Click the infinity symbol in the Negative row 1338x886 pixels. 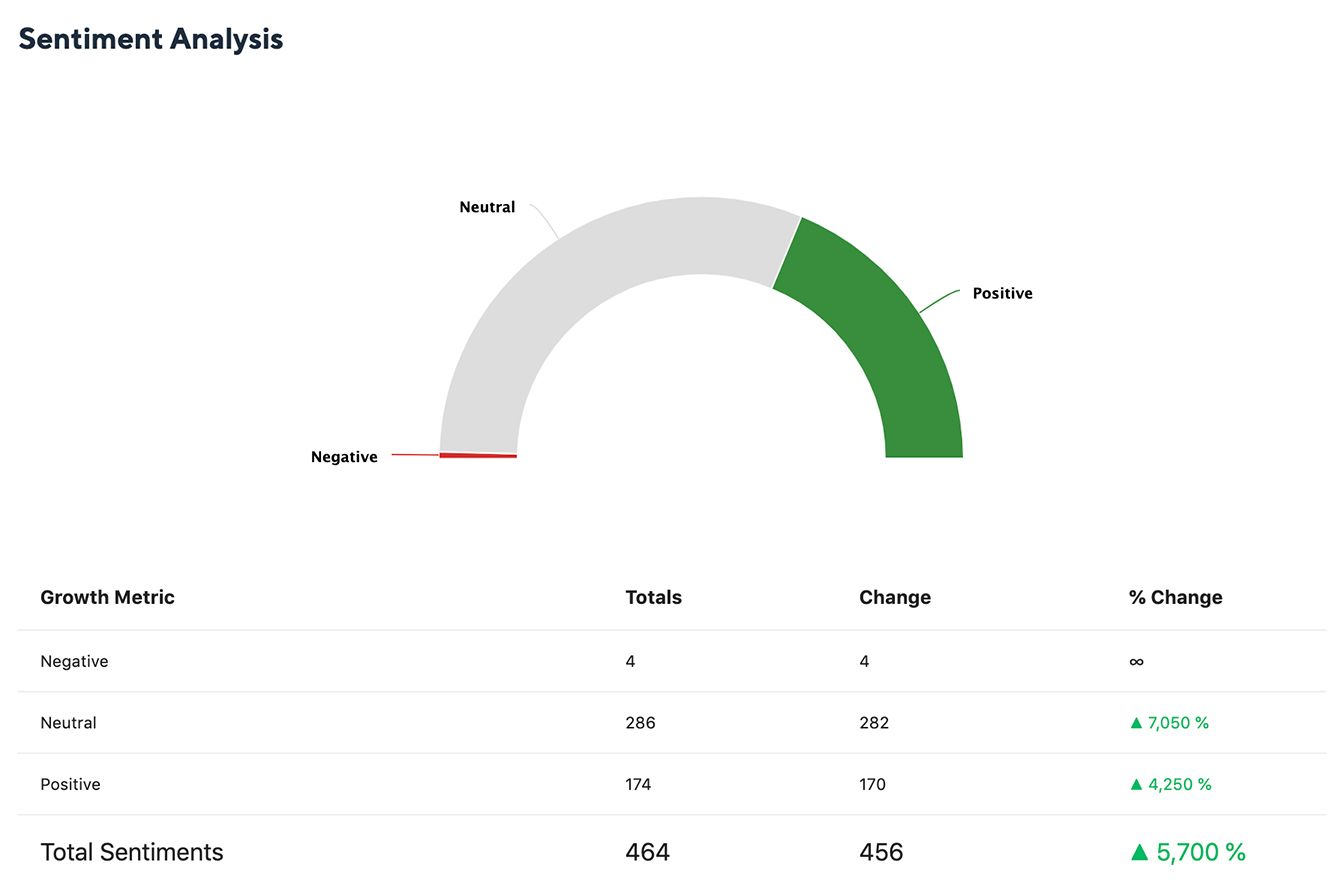1136,661
